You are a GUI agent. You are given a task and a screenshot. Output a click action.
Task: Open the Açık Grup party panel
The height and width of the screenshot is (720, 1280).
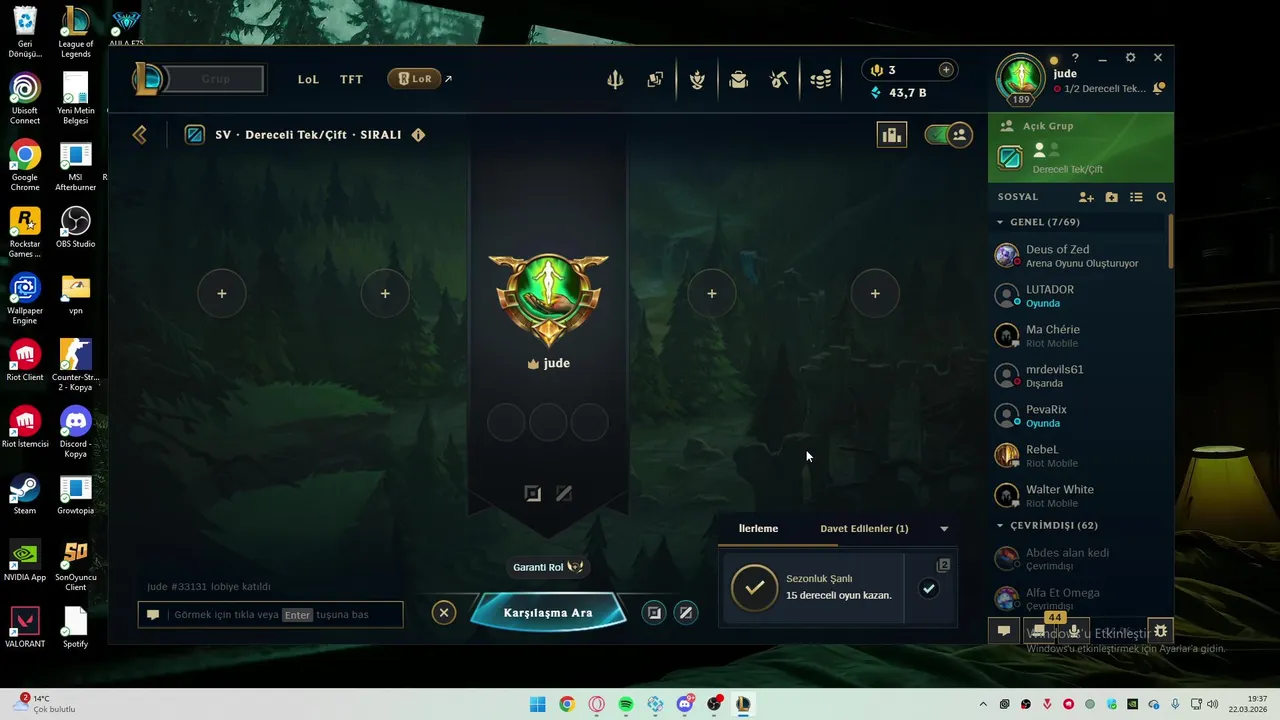(x=1080, y=148)
